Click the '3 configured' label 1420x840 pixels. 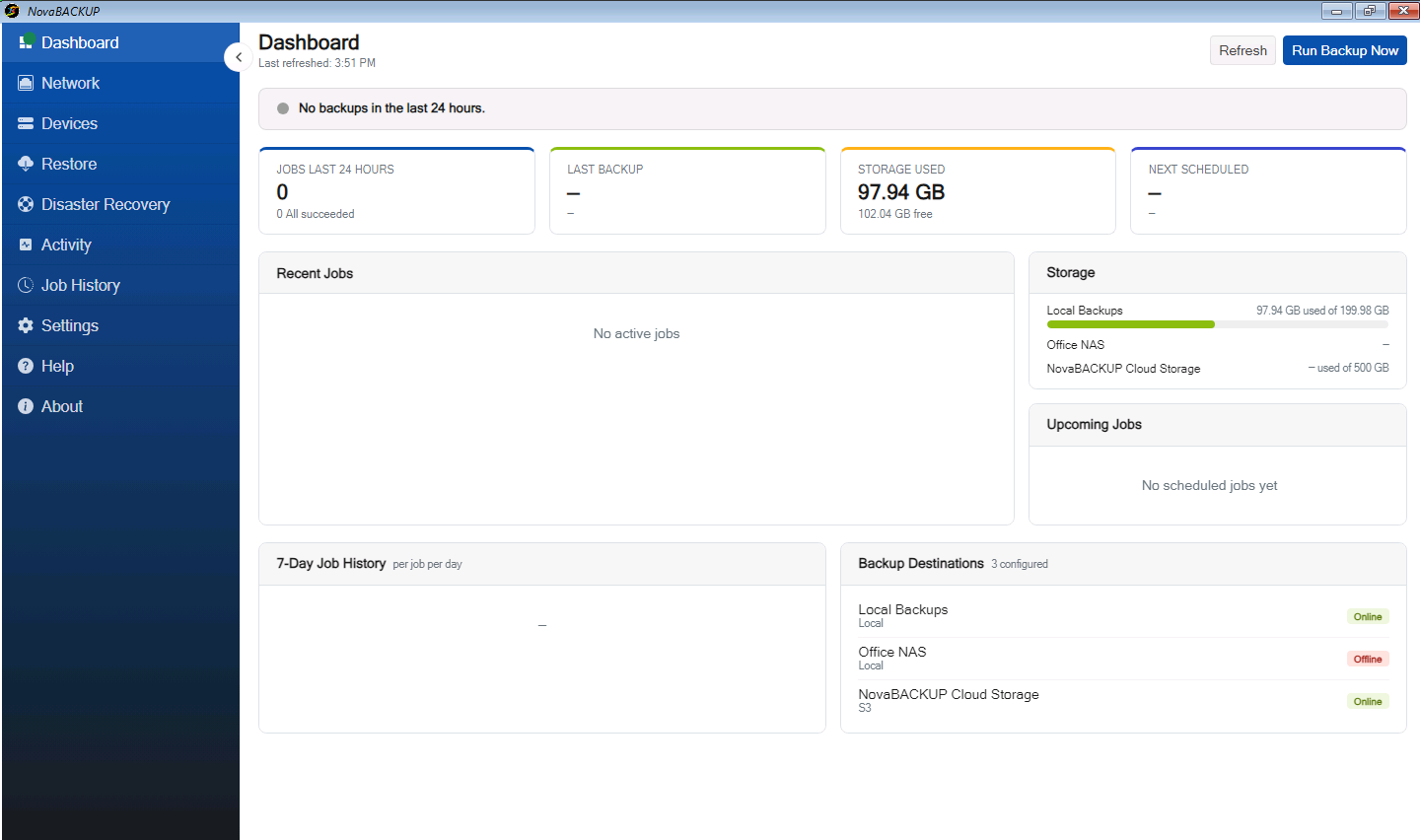1020,564
